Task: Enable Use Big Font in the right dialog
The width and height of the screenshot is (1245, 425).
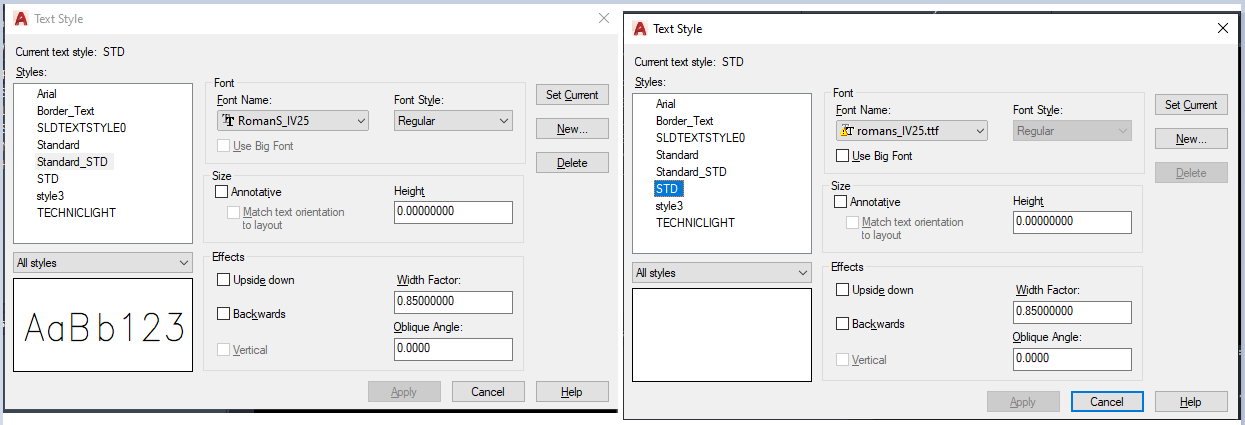Action: [x=842, y=156]
